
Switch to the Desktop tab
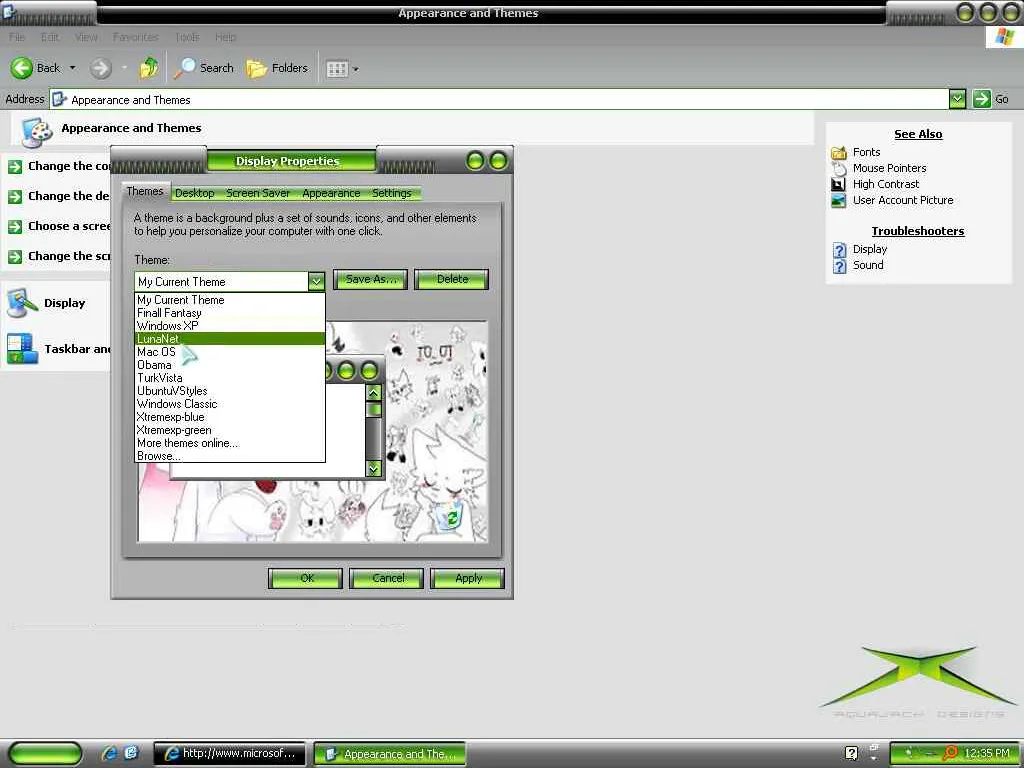click(x=195, y=193)
